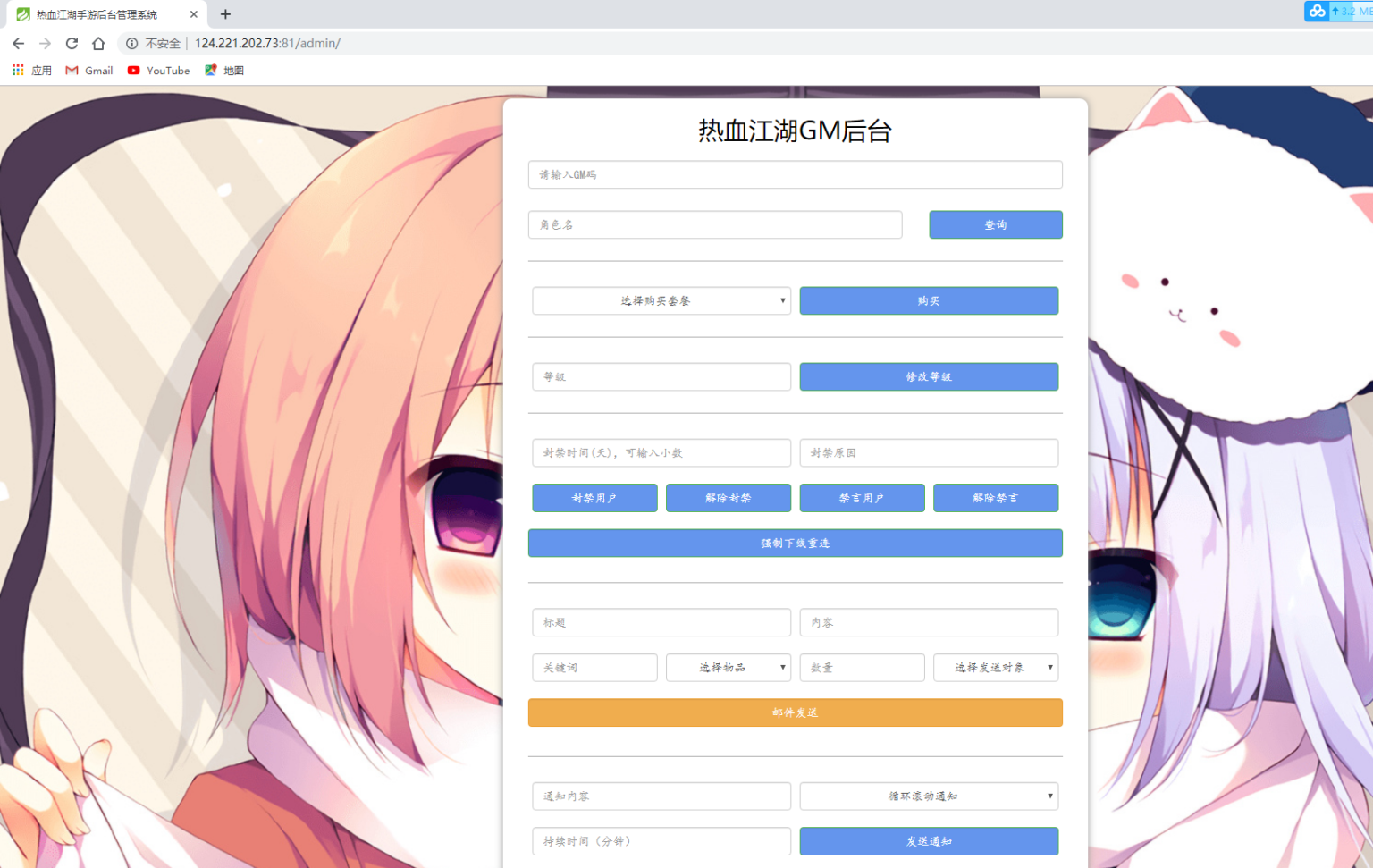
Task: Open a new browser tab
Action: pyautogui.click(x=225, y=14)
